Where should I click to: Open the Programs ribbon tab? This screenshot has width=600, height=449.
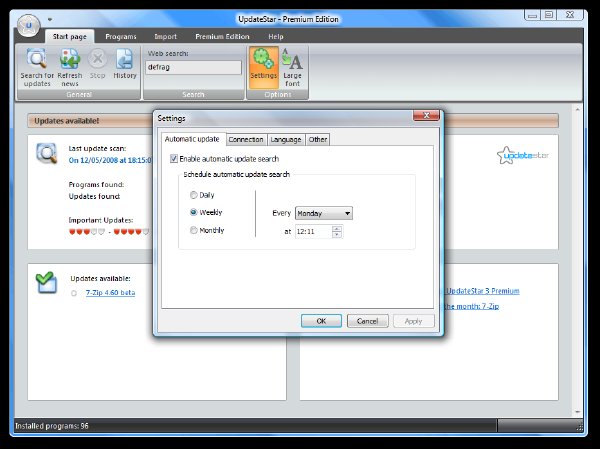(x=121, y=37)
